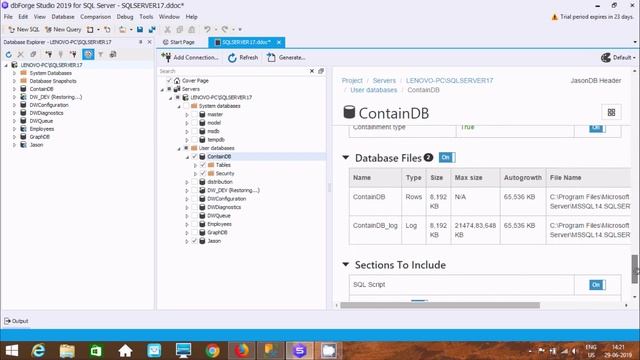
Task: Open the File menu
Action: point(8,17)
